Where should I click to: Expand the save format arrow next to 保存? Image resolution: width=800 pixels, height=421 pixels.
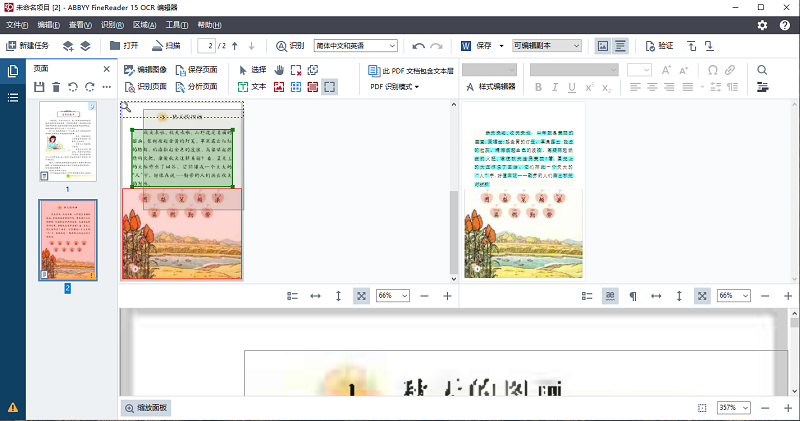[x=501, y=46]
